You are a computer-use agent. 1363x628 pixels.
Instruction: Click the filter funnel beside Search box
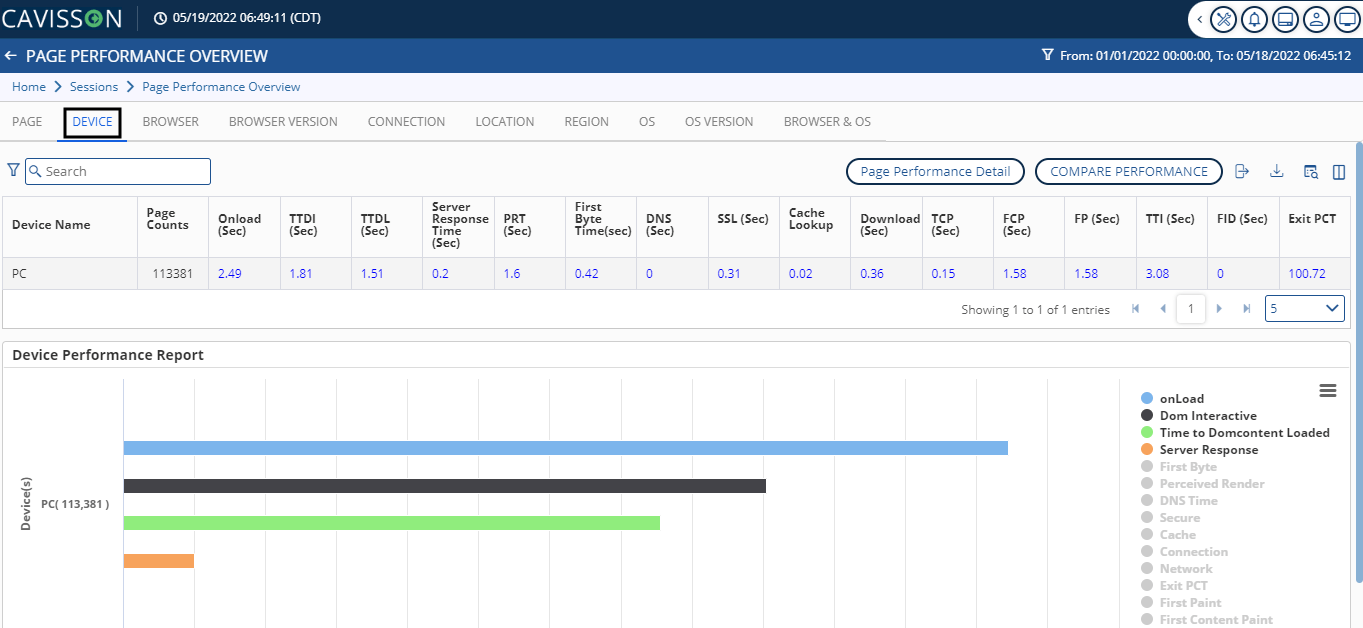[13, 171]
